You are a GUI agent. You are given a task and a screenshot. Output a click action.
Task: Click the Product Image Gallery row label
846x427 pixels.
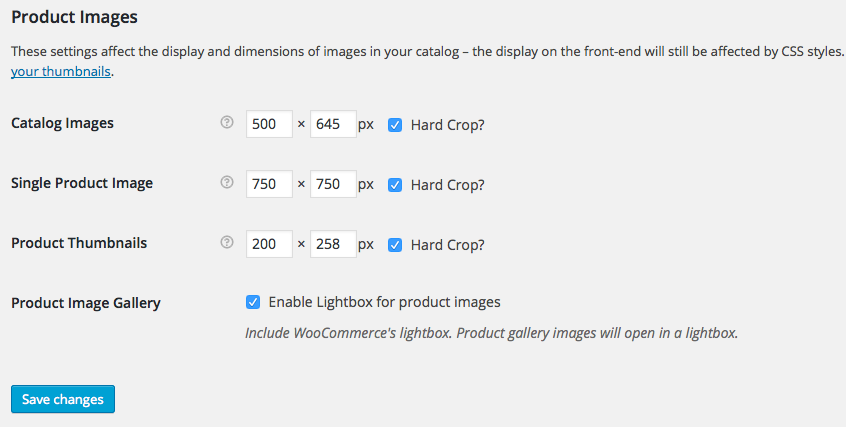[86, 302]
